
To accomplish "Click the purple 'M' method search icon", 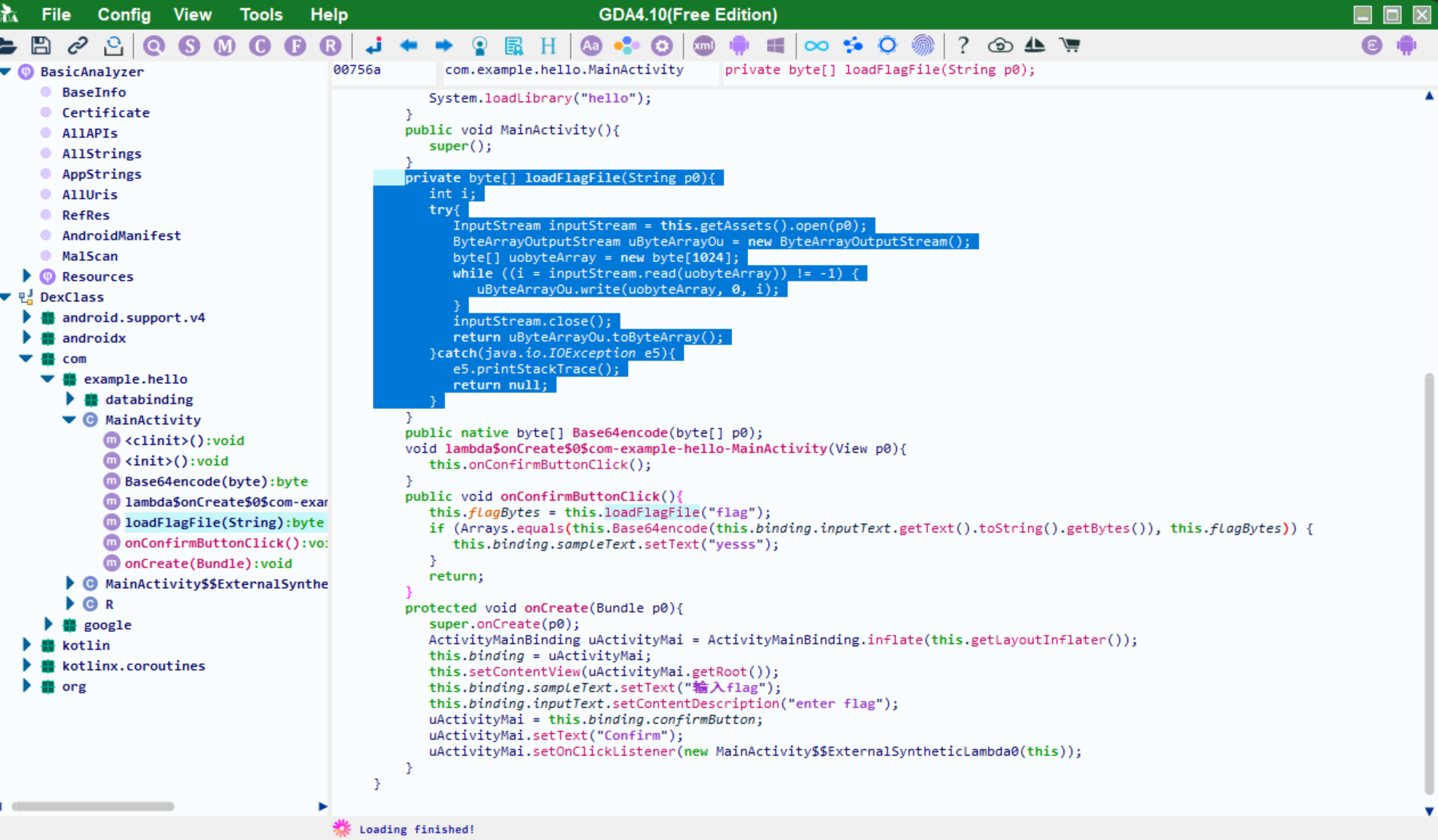I will click(x=225, y=46).
